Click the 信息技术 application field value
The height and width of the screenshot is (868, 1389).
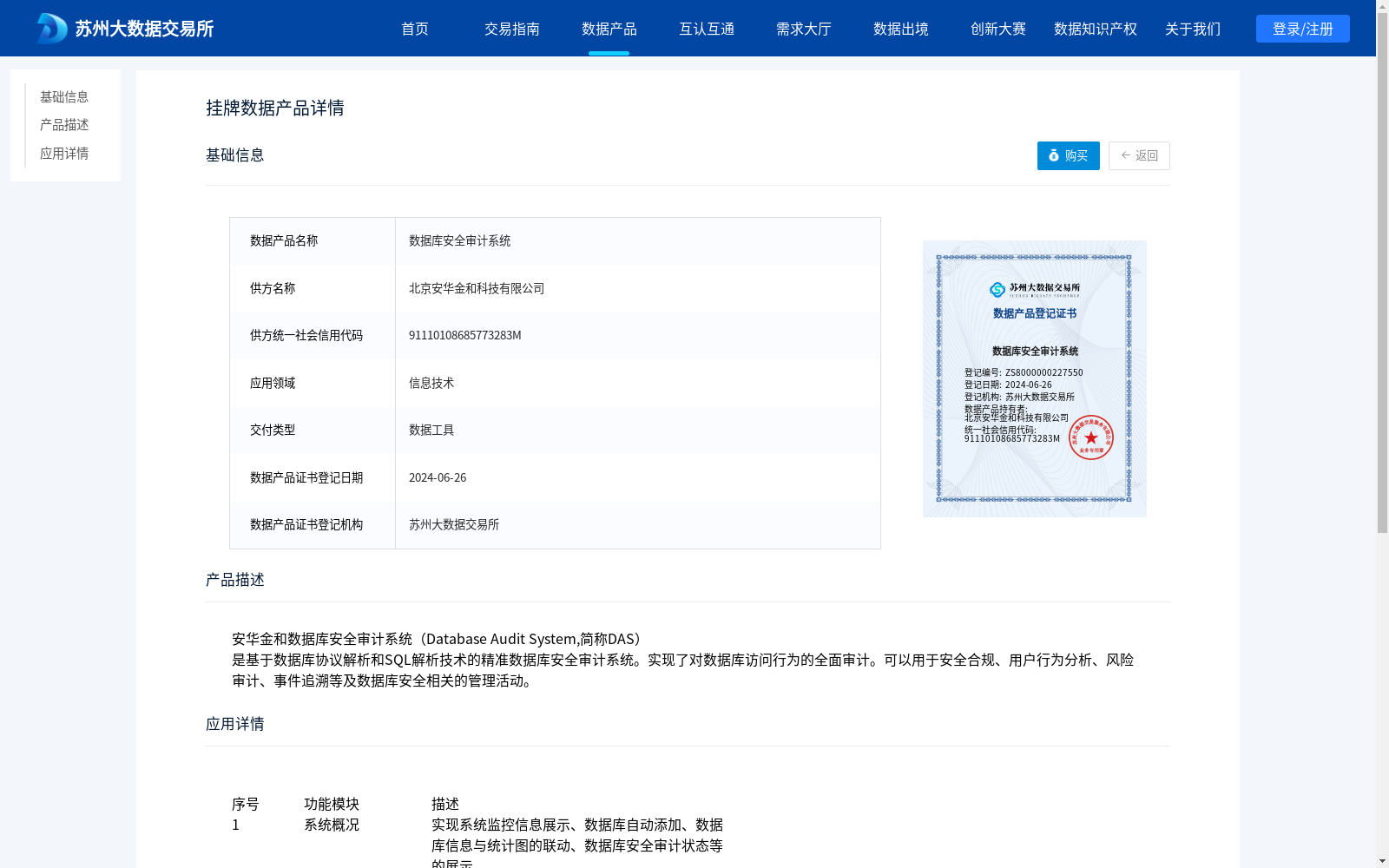click(431, 383)
